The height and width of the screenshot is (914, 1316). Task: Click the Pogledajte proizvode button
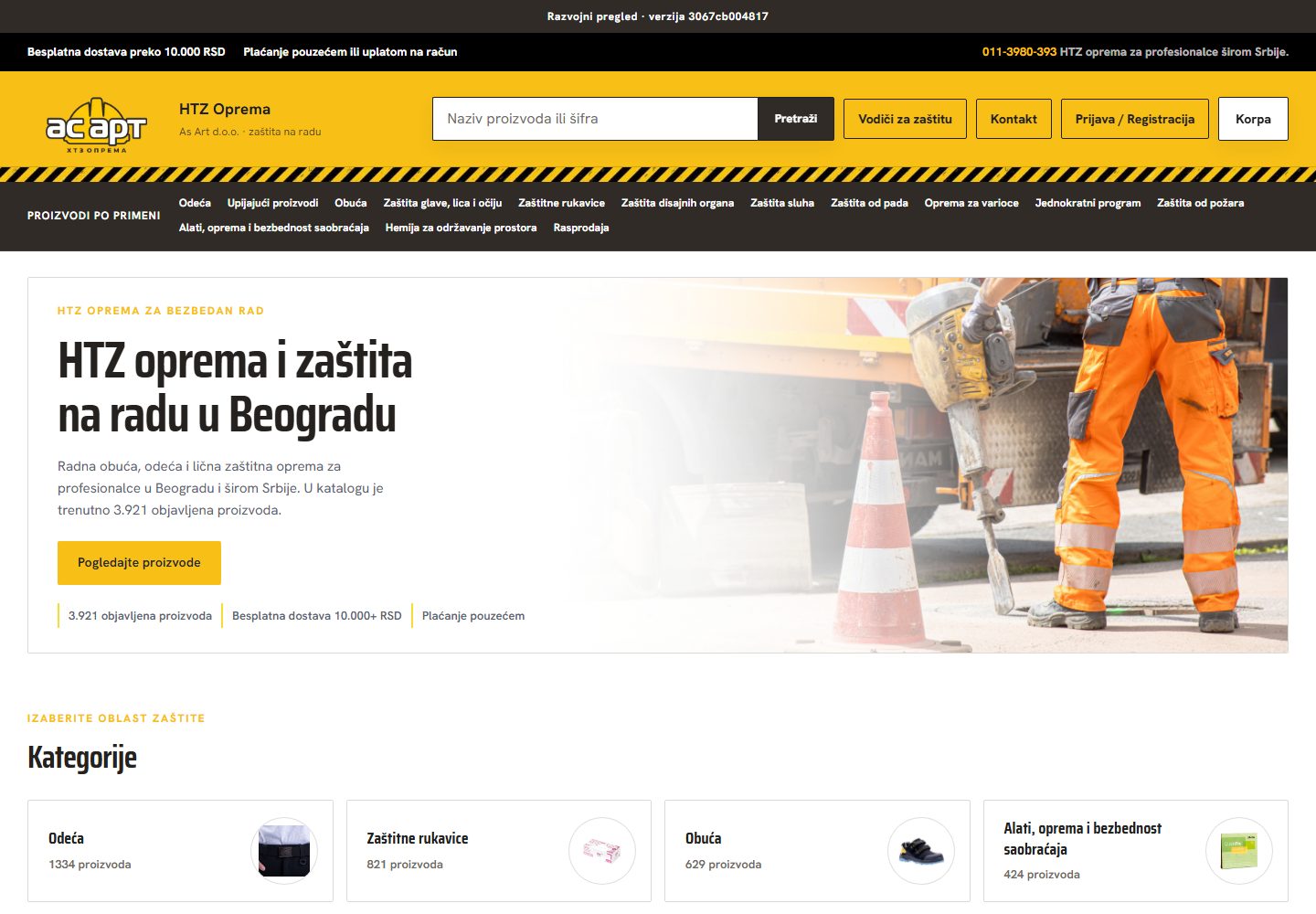139,563
